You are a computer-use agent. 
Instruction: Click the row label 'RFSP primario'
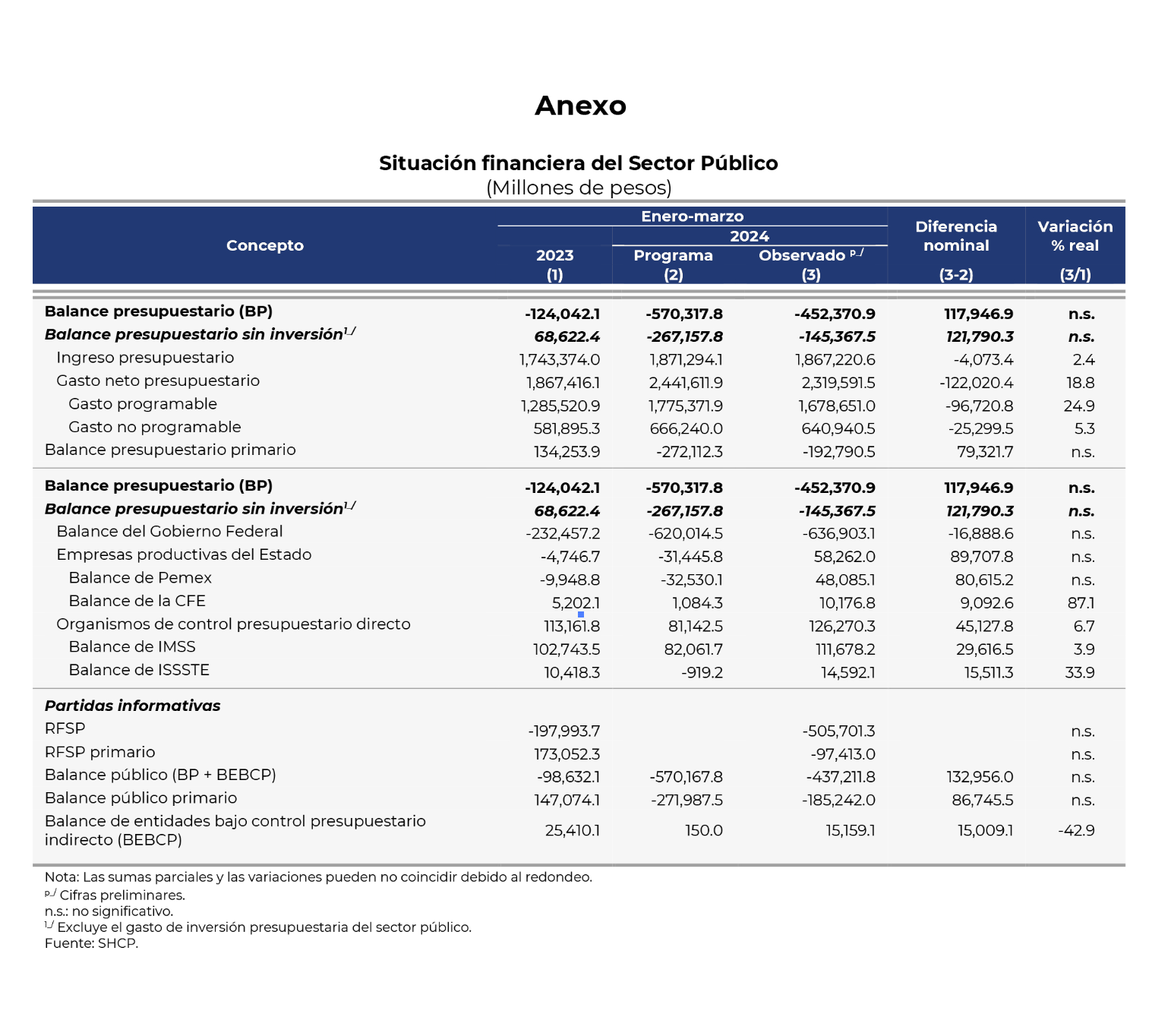[x=99, y=752]
